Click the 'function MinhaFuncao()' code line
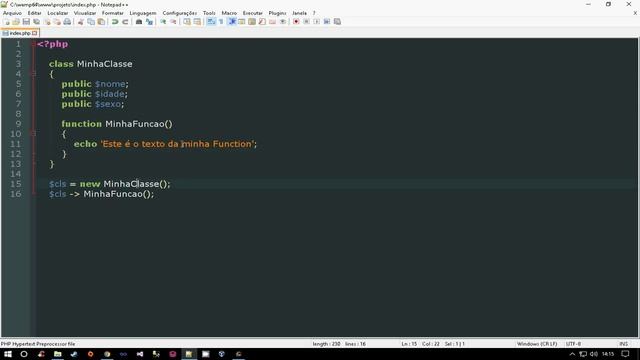The width and height of the screenshot is (640, 360). (x=117, y=124)
